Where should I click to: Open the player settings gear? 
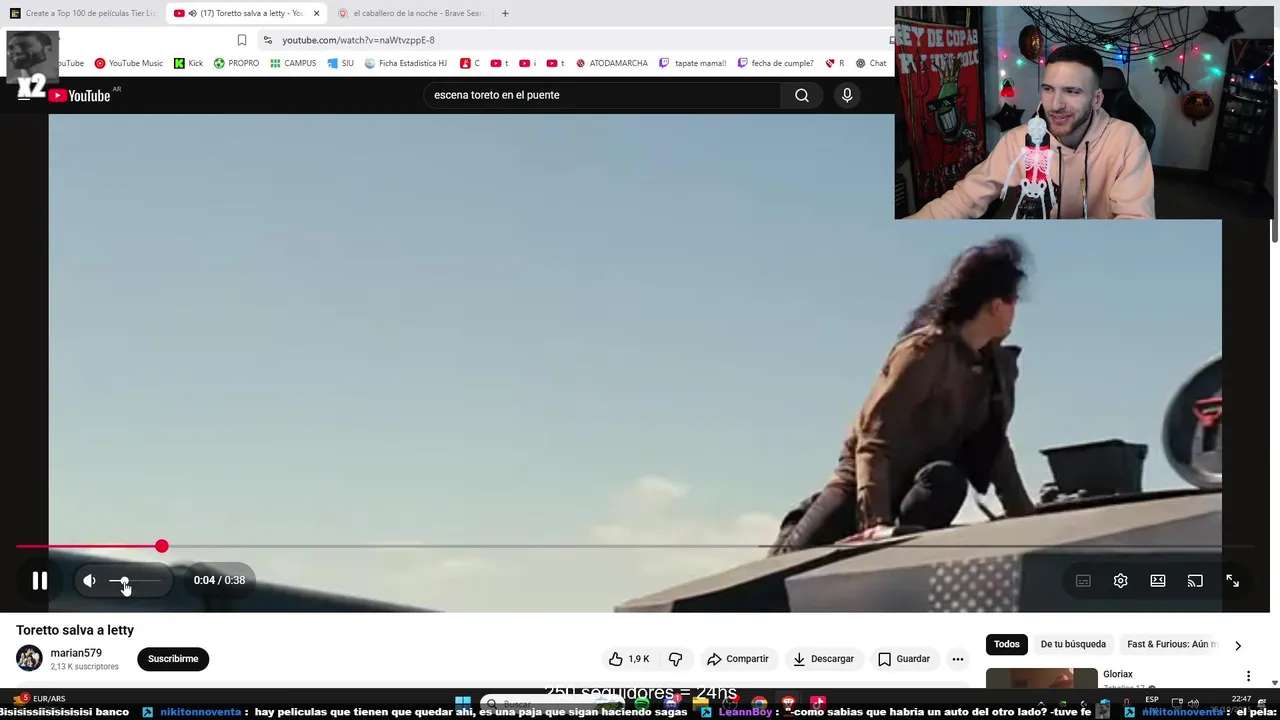pos(1120,581)
